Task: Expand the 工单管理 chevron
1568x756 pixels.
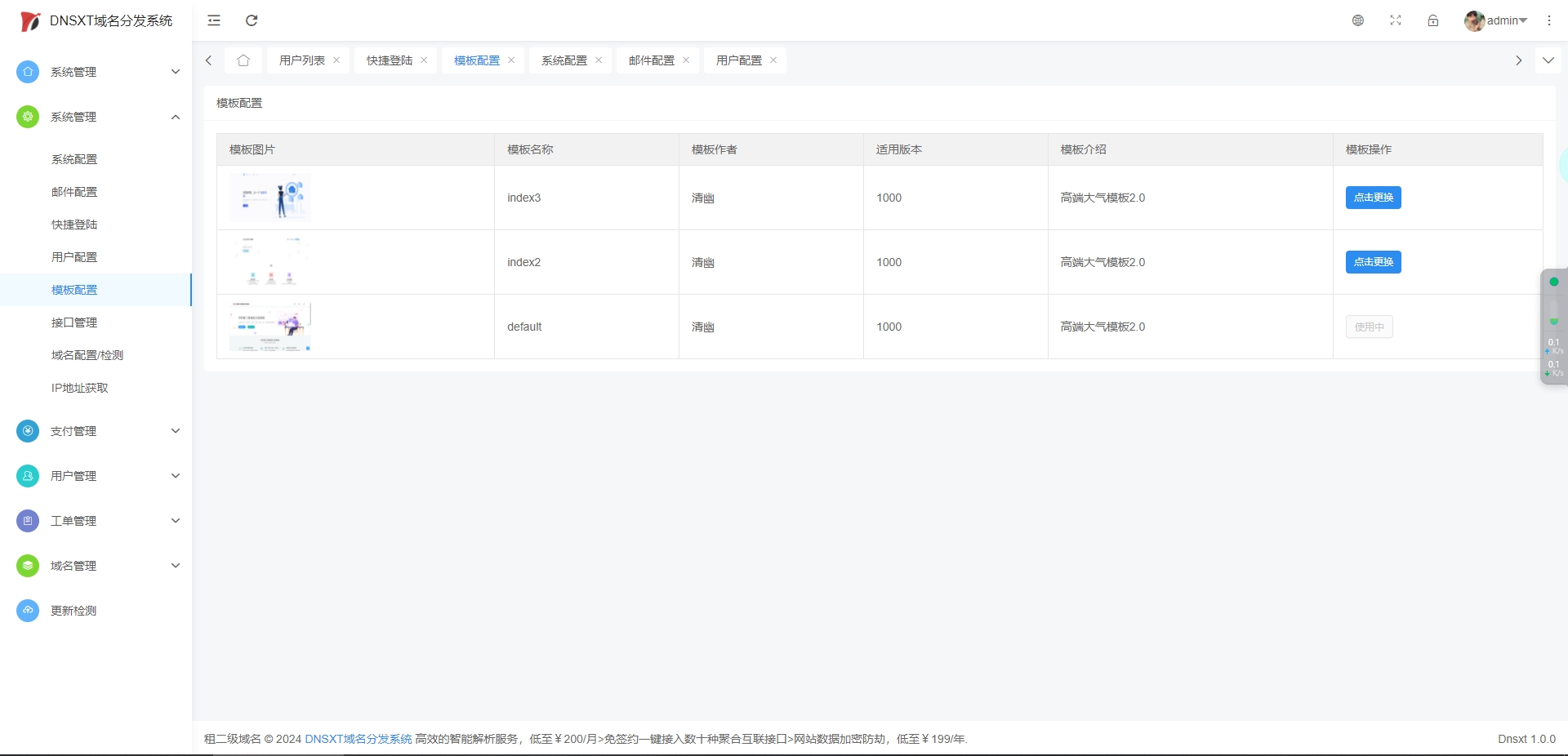Action: pos(176,521)
